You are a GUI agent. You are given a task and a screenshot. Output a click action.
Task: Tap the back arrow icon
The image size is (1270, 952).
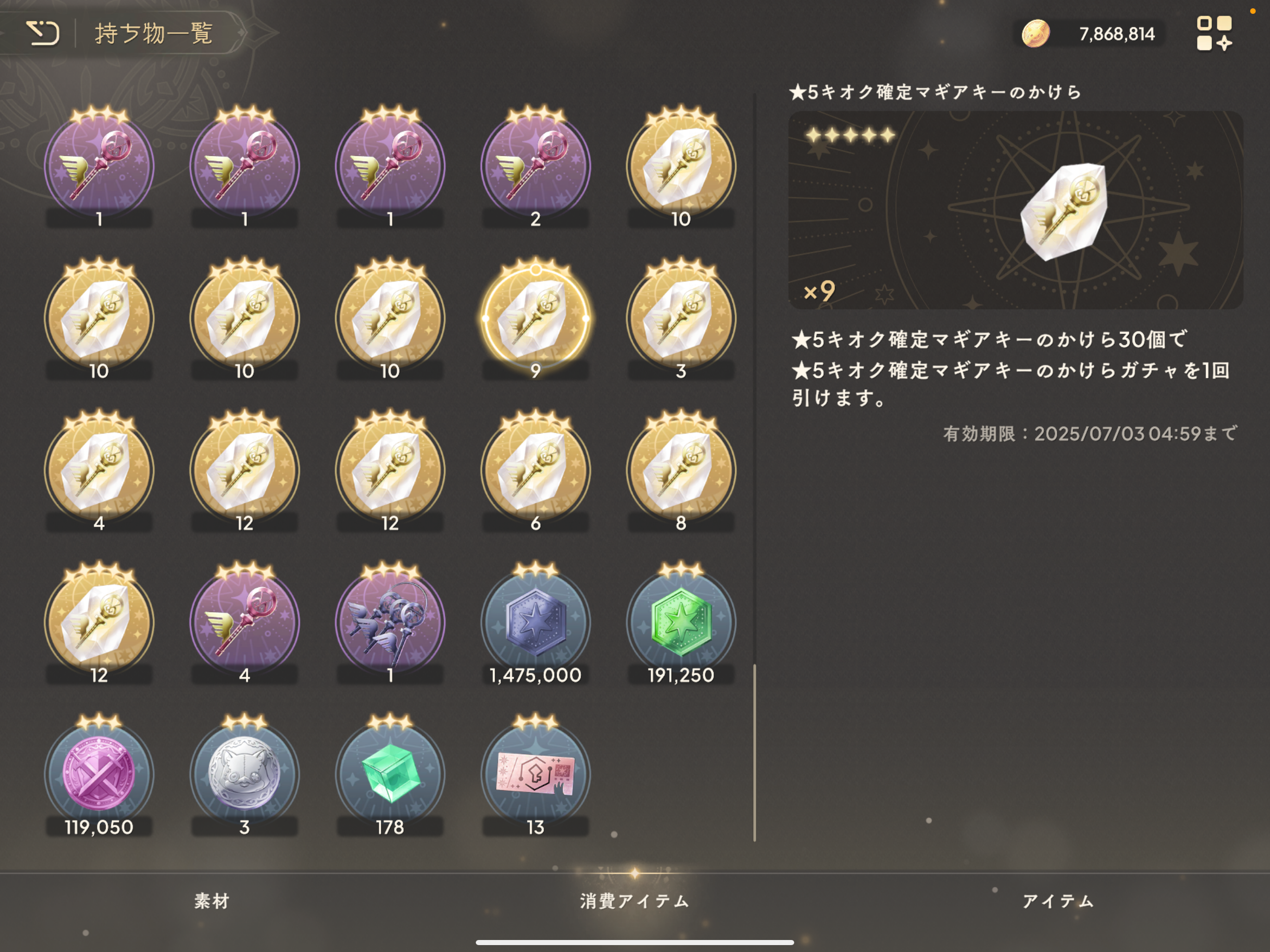pos(43,33)
